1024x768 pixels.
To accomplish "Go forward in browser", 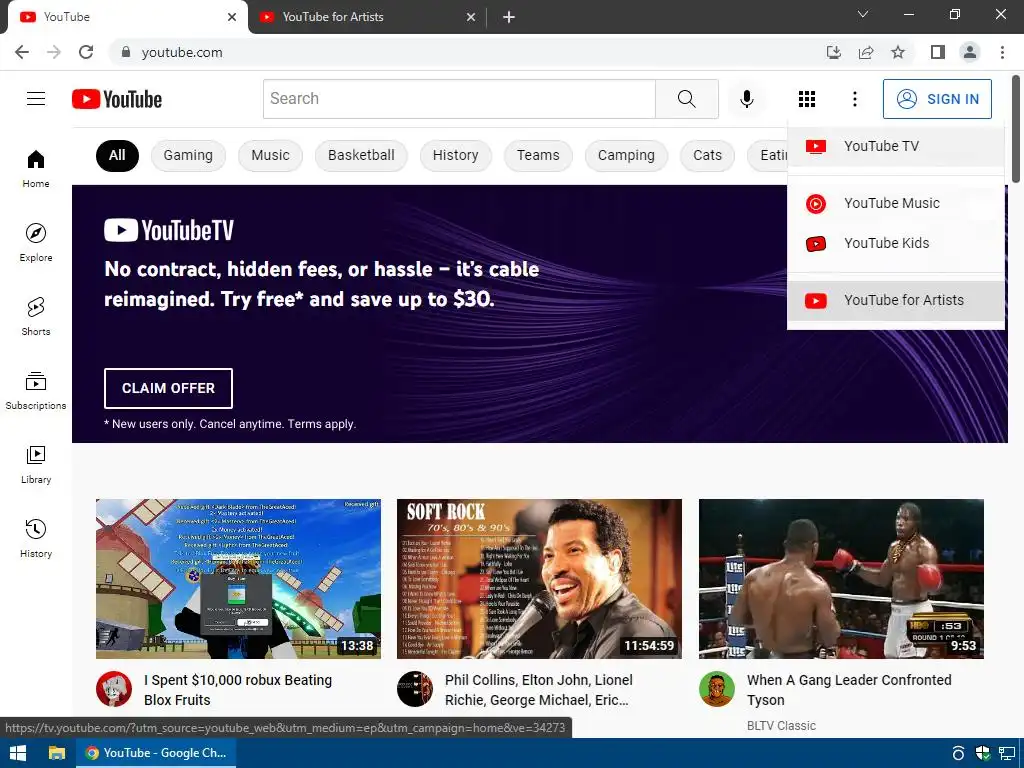I will coord(54,52).
